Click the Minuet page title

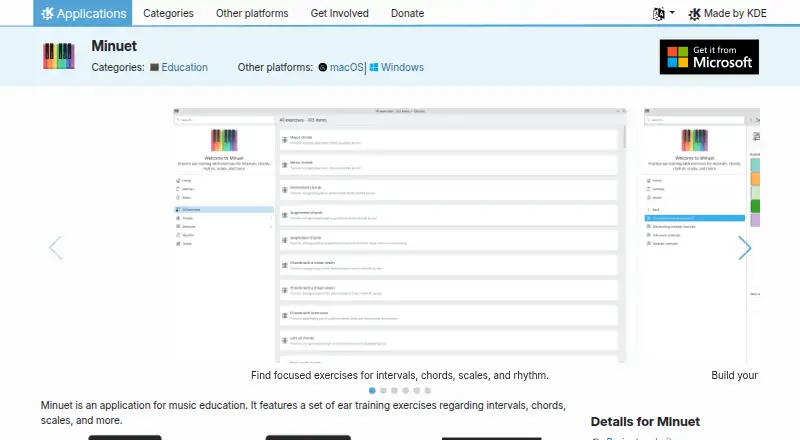tap(114, 46)
